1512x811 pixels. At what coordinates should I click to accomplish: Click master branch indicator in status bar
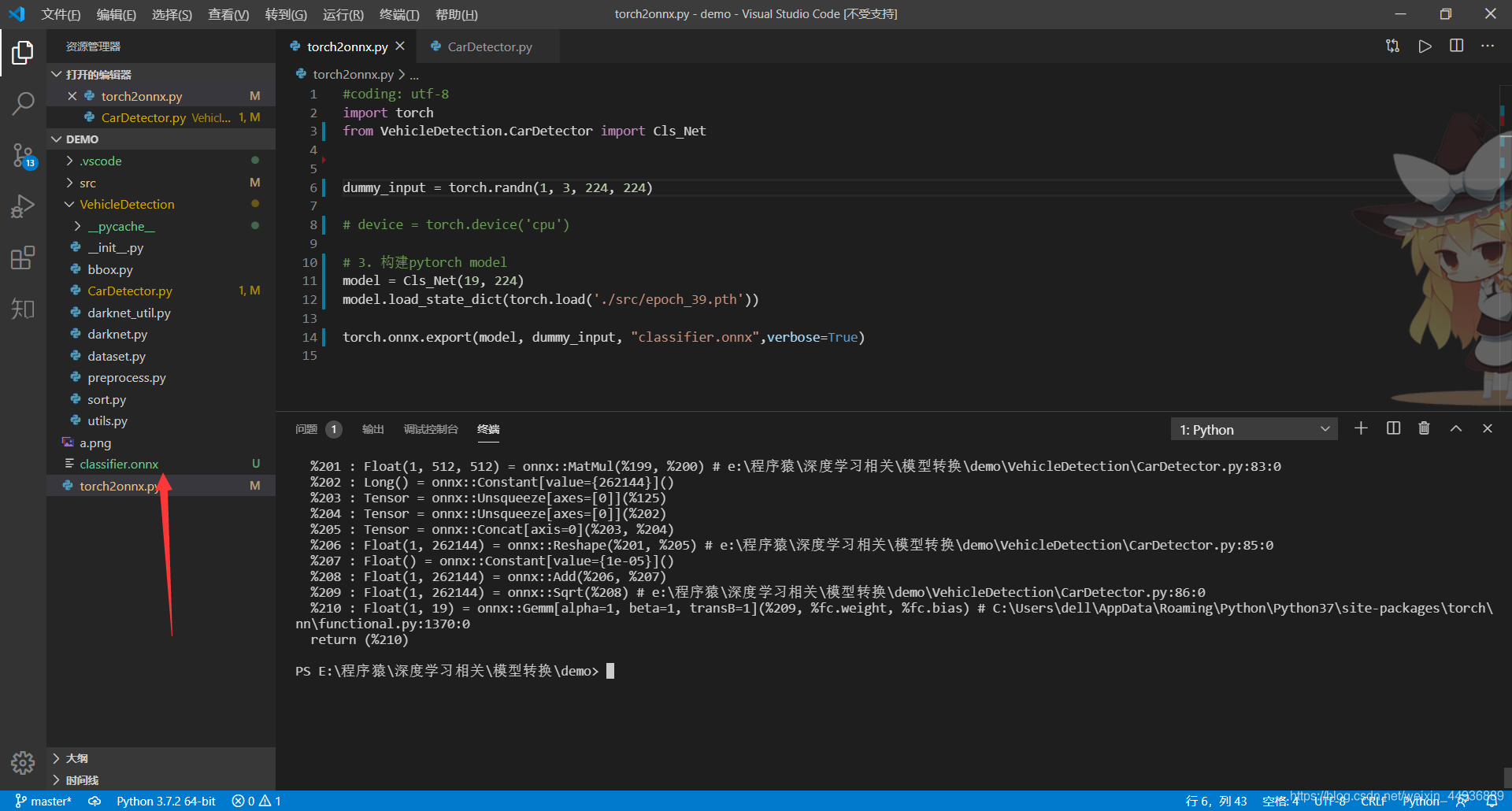[x=43, y=801]
